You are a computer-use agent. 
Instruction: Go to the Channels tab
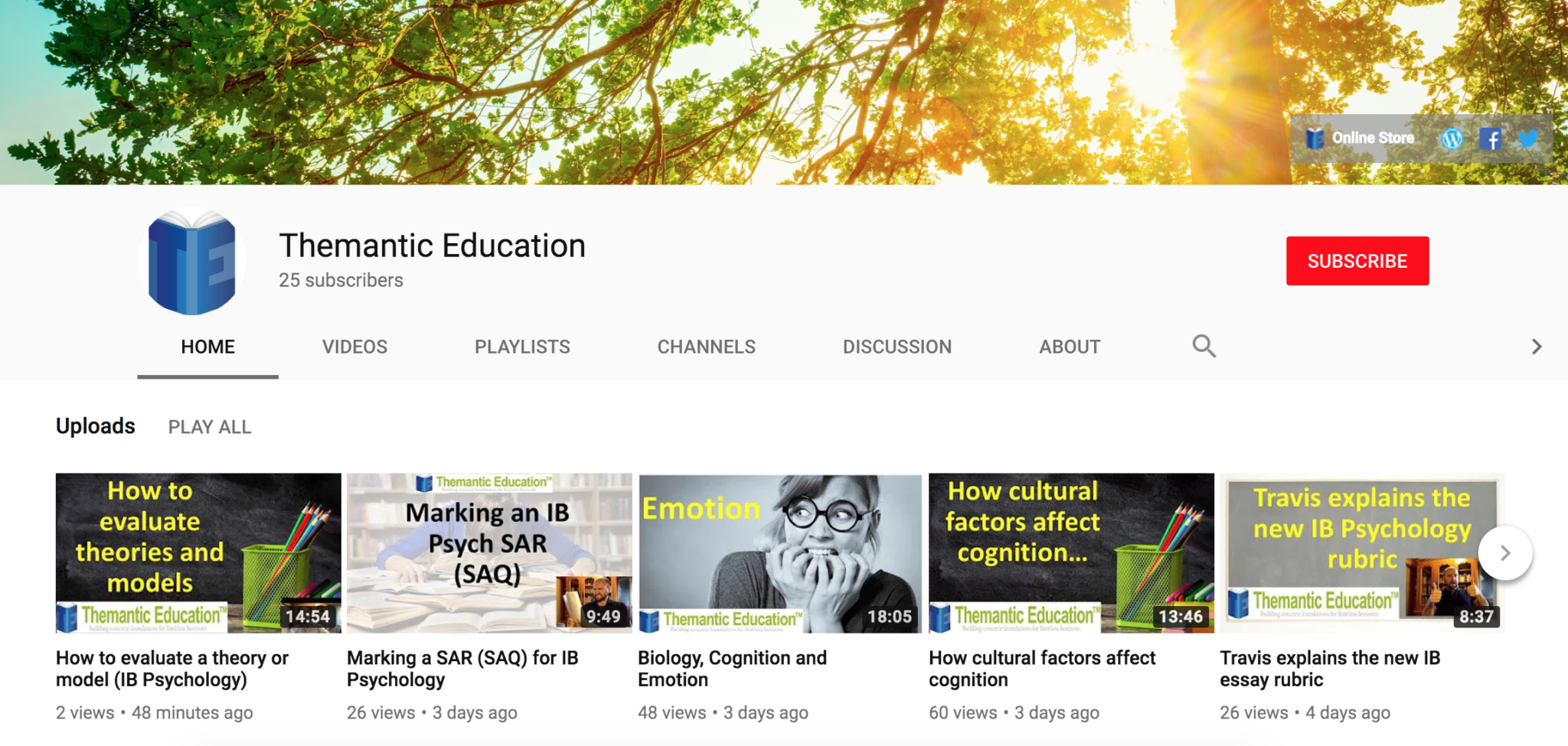tap(706, 347)
